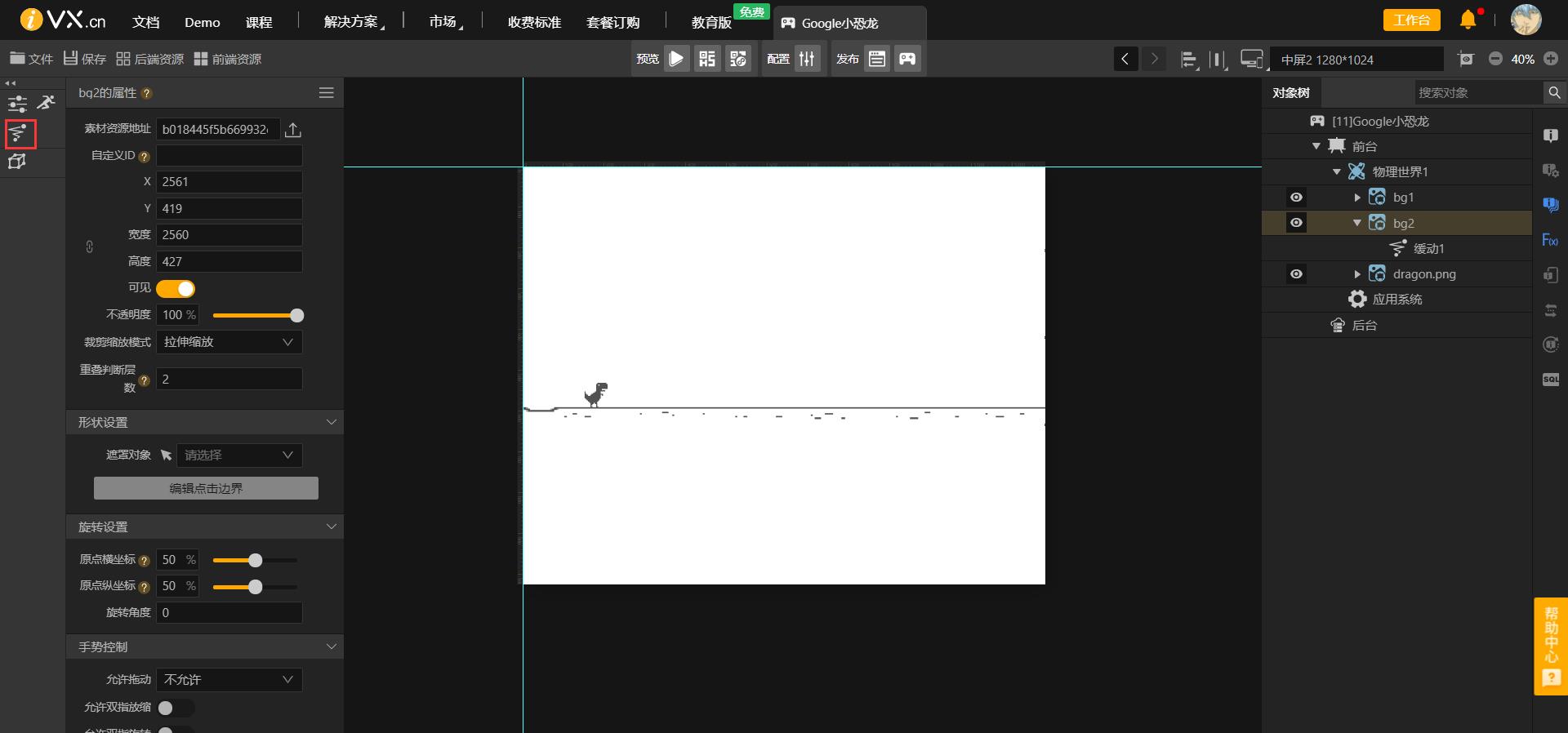The height and width of the screenshot is (733, 1568).
Task: Click the 工作台 button
Action: tap(1411, 20)
